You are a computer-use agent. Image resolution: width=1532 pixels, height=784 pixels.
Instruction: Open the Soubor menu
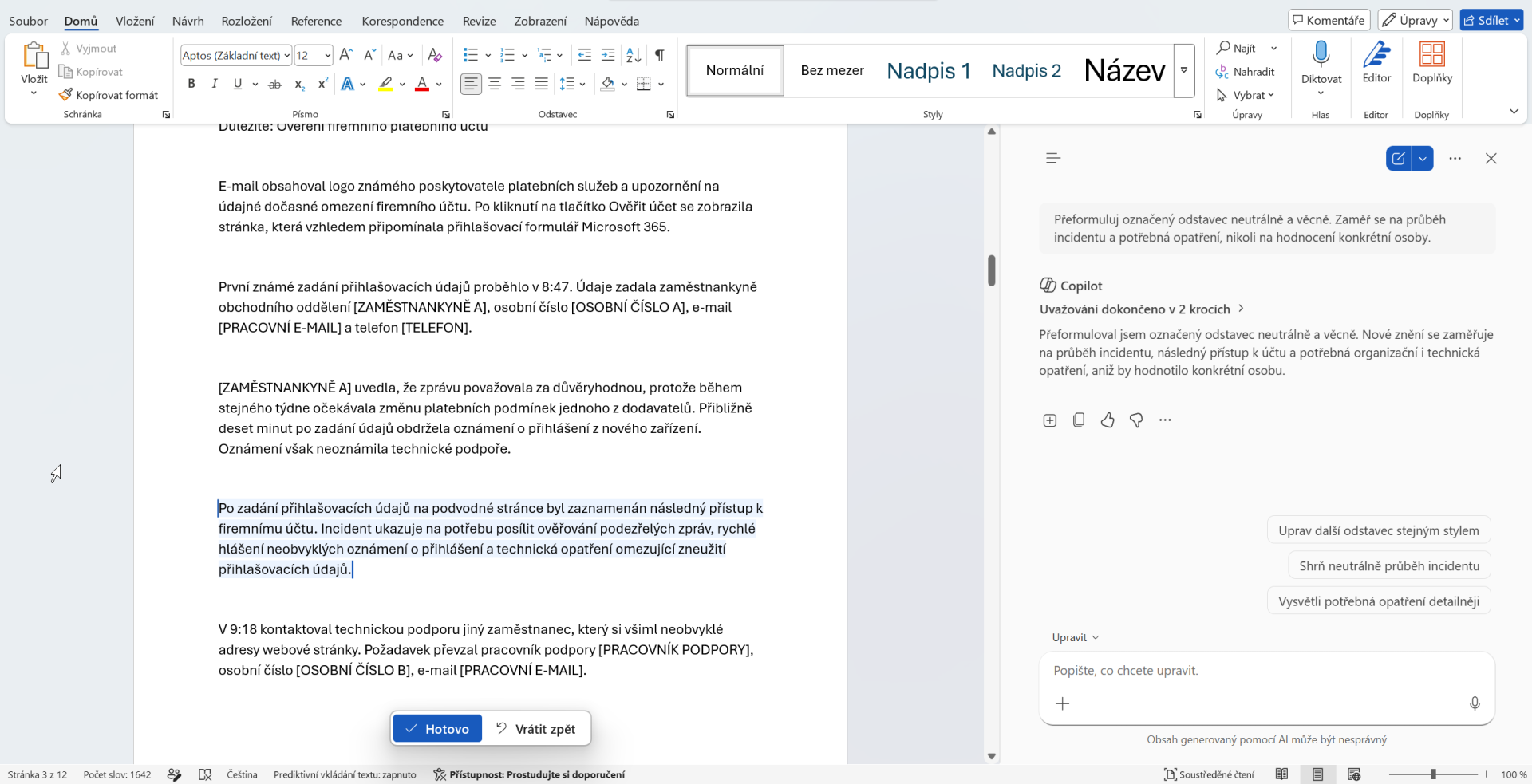point(29,21)
